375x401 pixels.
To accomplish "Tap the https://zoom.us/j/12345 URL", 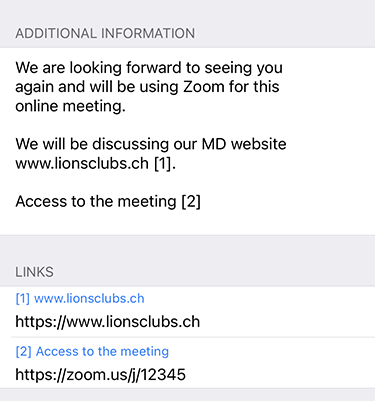I will click(100, 375).
